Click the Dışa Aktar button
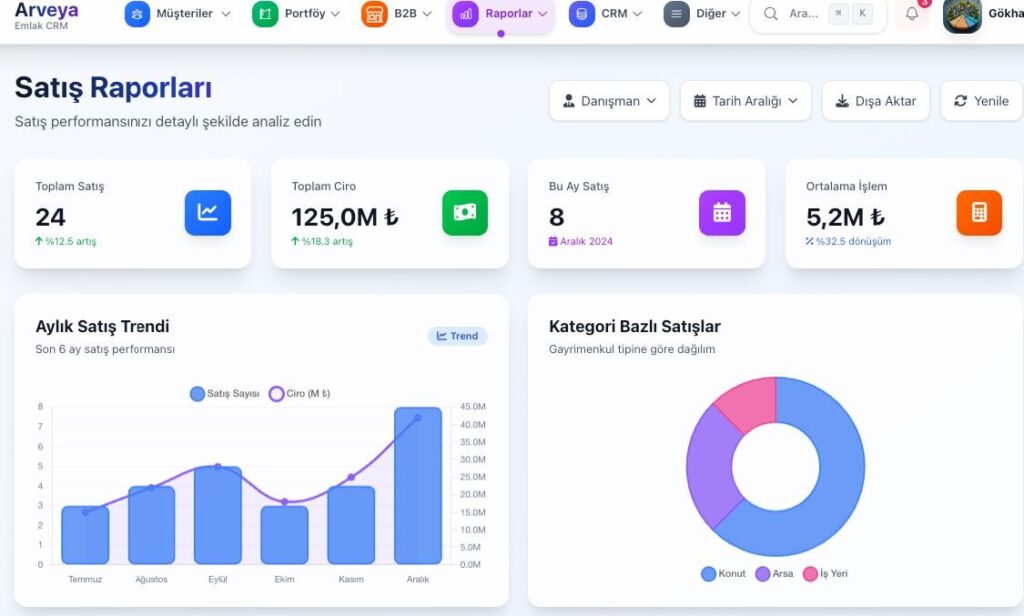The image size is (1024, 616). click(x=876, y=101)
